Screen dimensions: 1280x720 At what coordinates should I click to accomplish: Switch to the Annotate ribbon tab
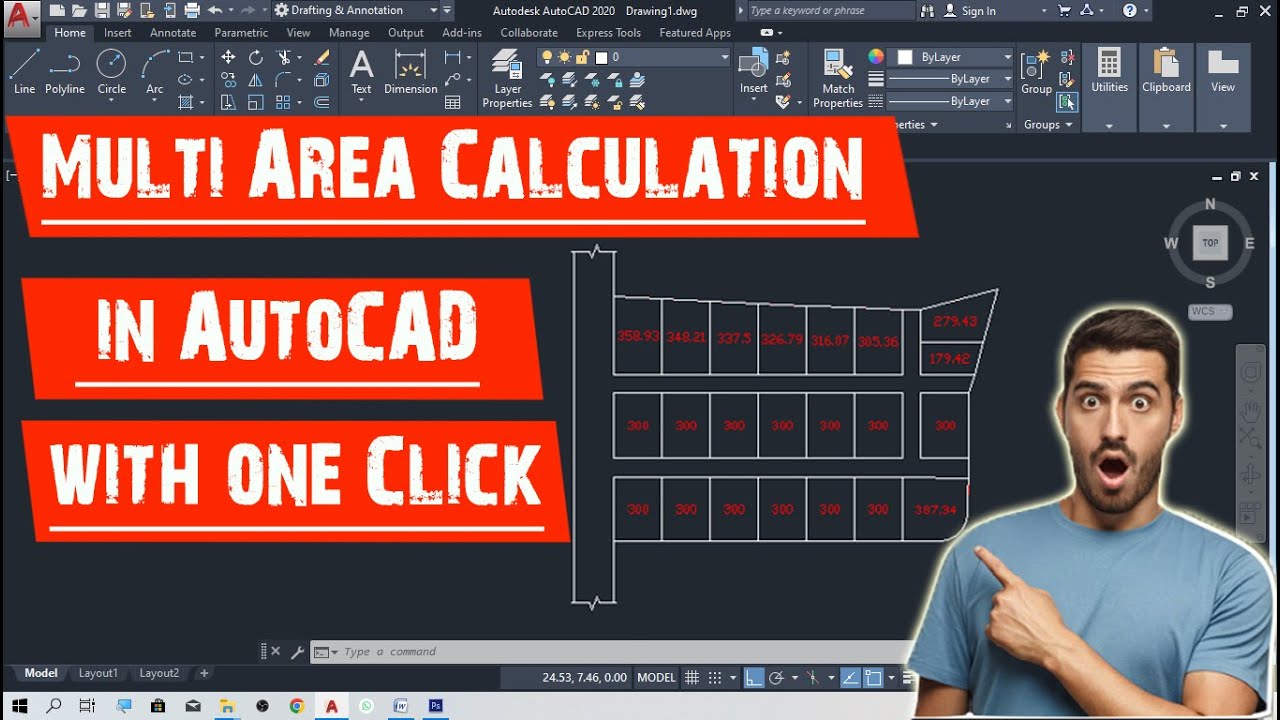173,32
